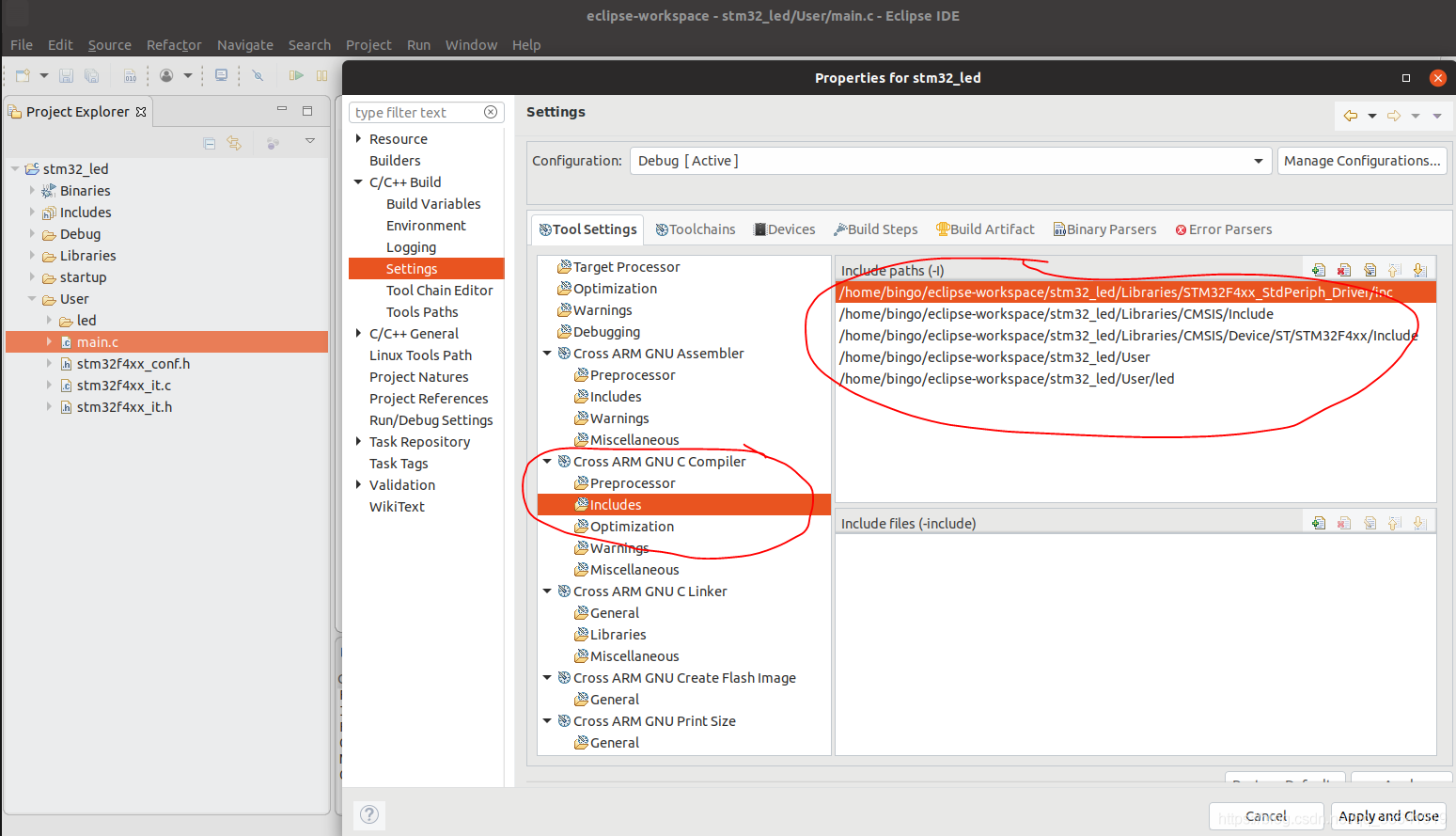Move down icon in Include files section
The width and height of the screenshot is (1456, 836).
coord(1420,523)
